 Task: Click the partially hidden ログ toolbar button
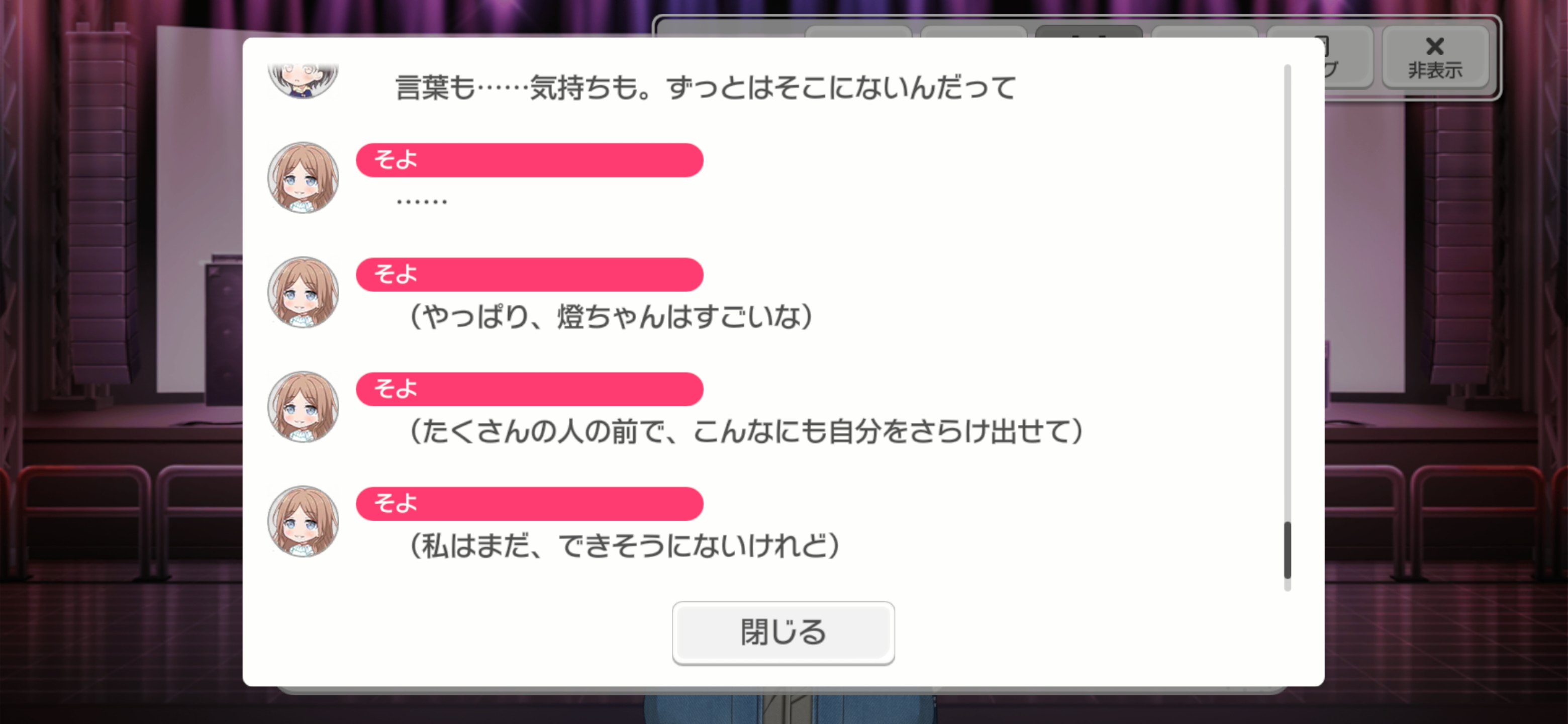pos(1348,58)
